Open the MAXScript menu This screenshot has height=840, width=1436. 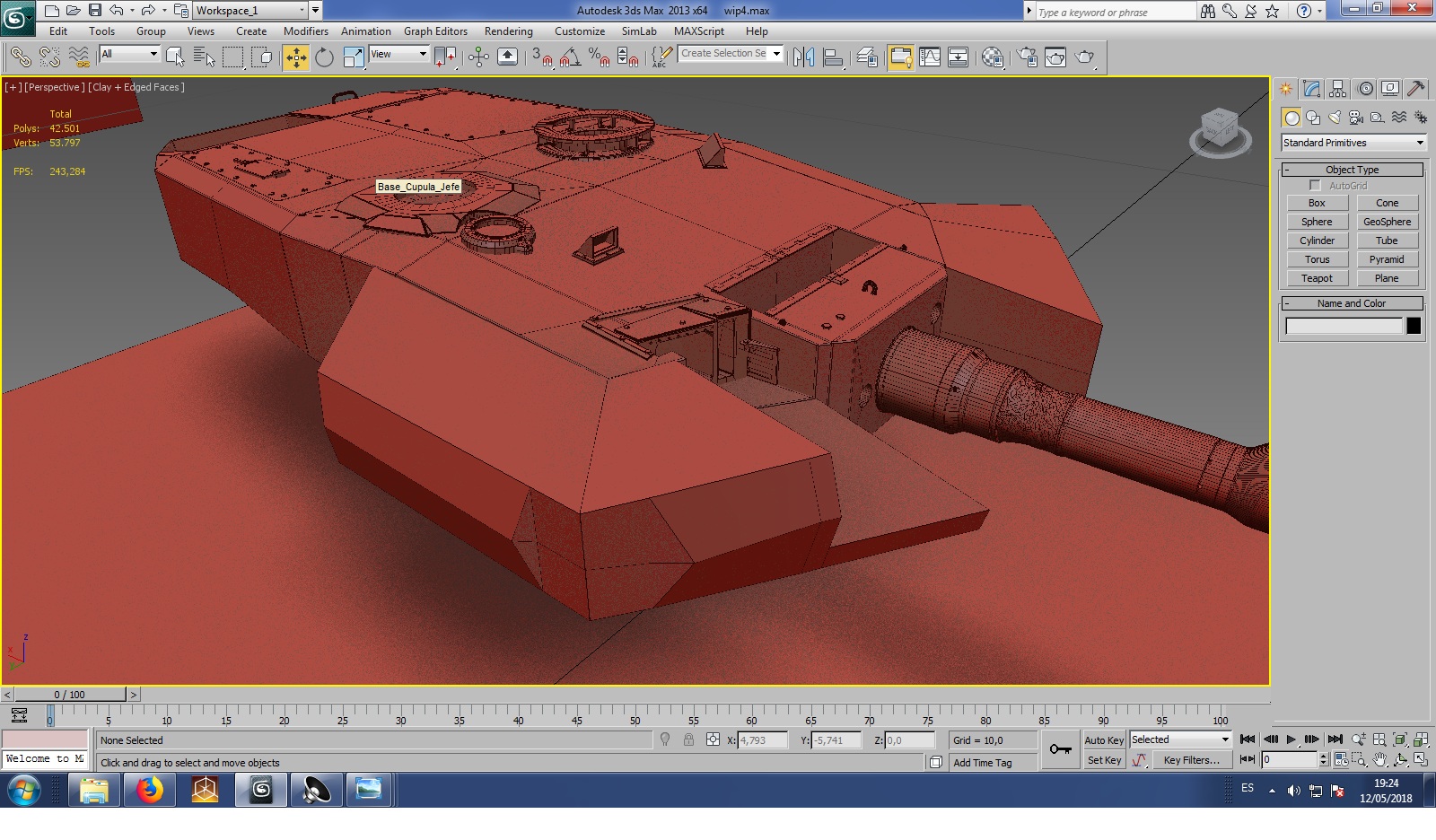pyautogui.click(x=699, y=31)
